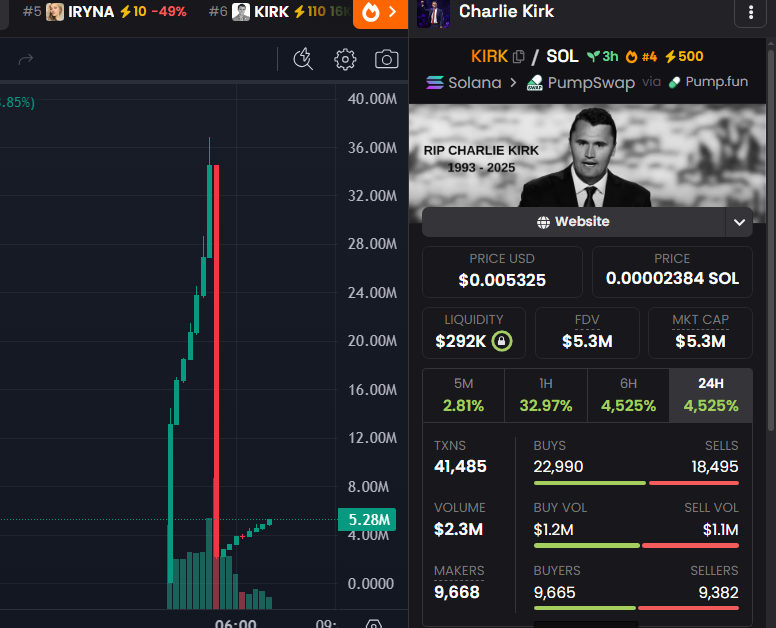The height and width of the screenshot is (628, 776).
Task: Click the MAKERS 9,668 value
Action: 457,592
